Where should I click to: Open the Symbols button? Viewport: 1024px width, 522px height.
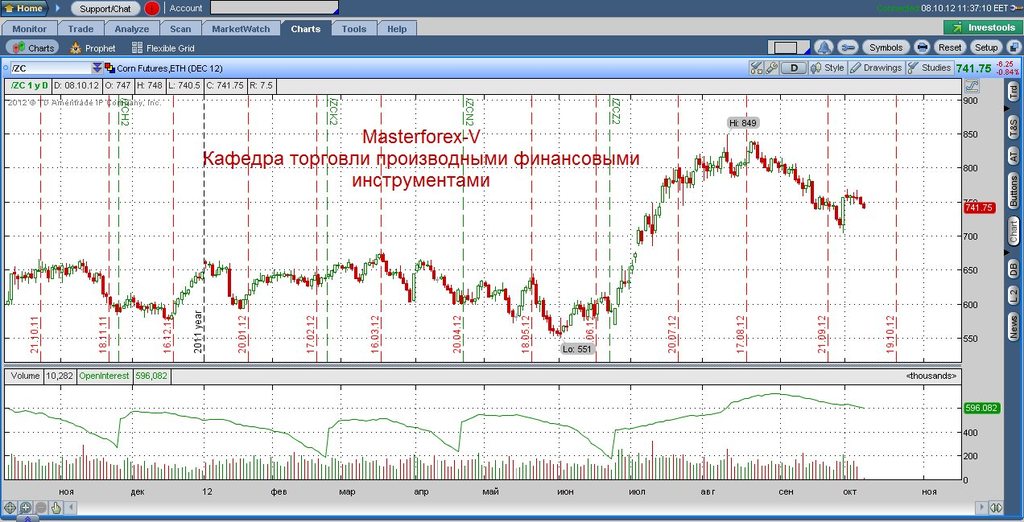886,48
